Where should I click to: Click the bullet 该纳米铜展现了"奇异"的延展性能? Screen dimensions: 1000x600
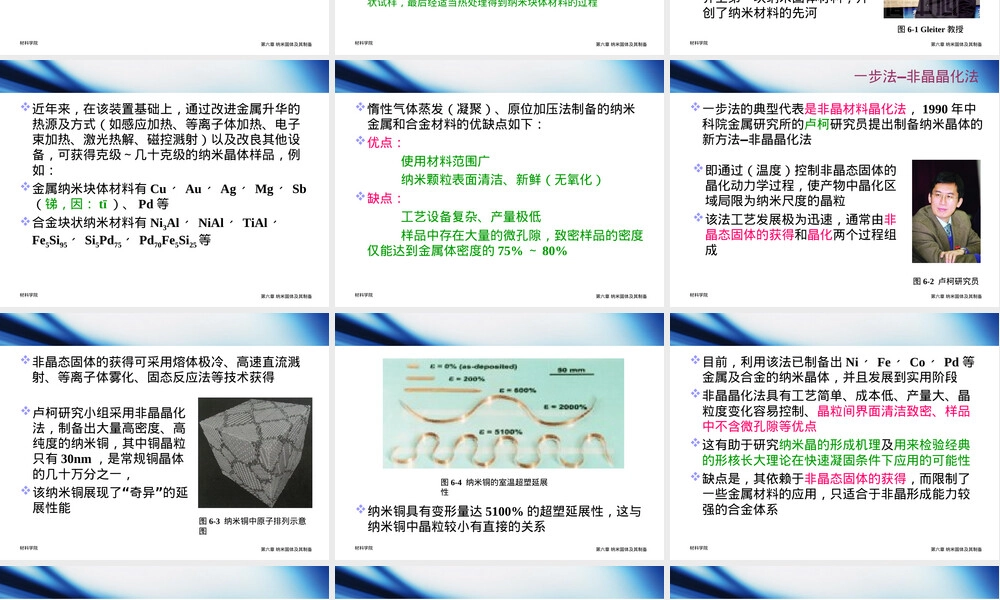108,501
